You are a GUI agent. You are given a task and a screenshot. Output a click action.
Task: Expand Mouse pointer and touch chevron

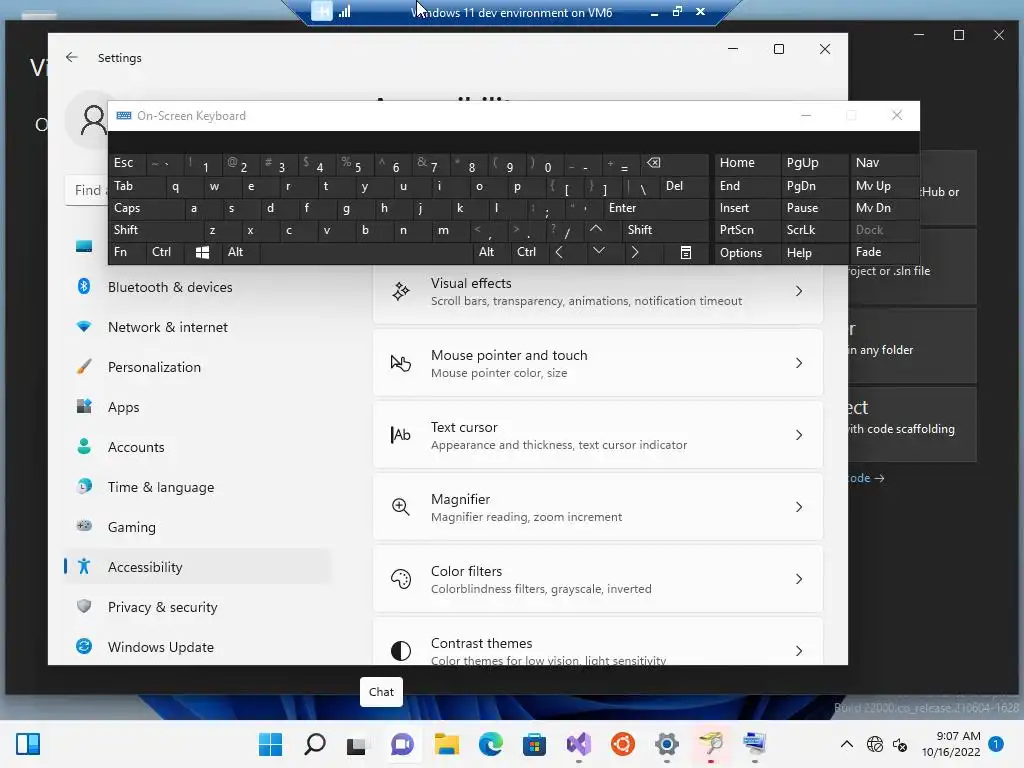[x=799, y=363]
